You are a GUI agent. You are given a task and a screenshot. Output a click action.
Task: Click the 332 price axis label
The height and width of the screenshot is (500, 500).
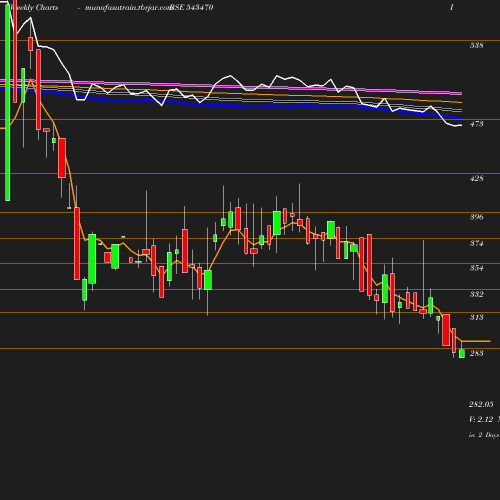476,294
